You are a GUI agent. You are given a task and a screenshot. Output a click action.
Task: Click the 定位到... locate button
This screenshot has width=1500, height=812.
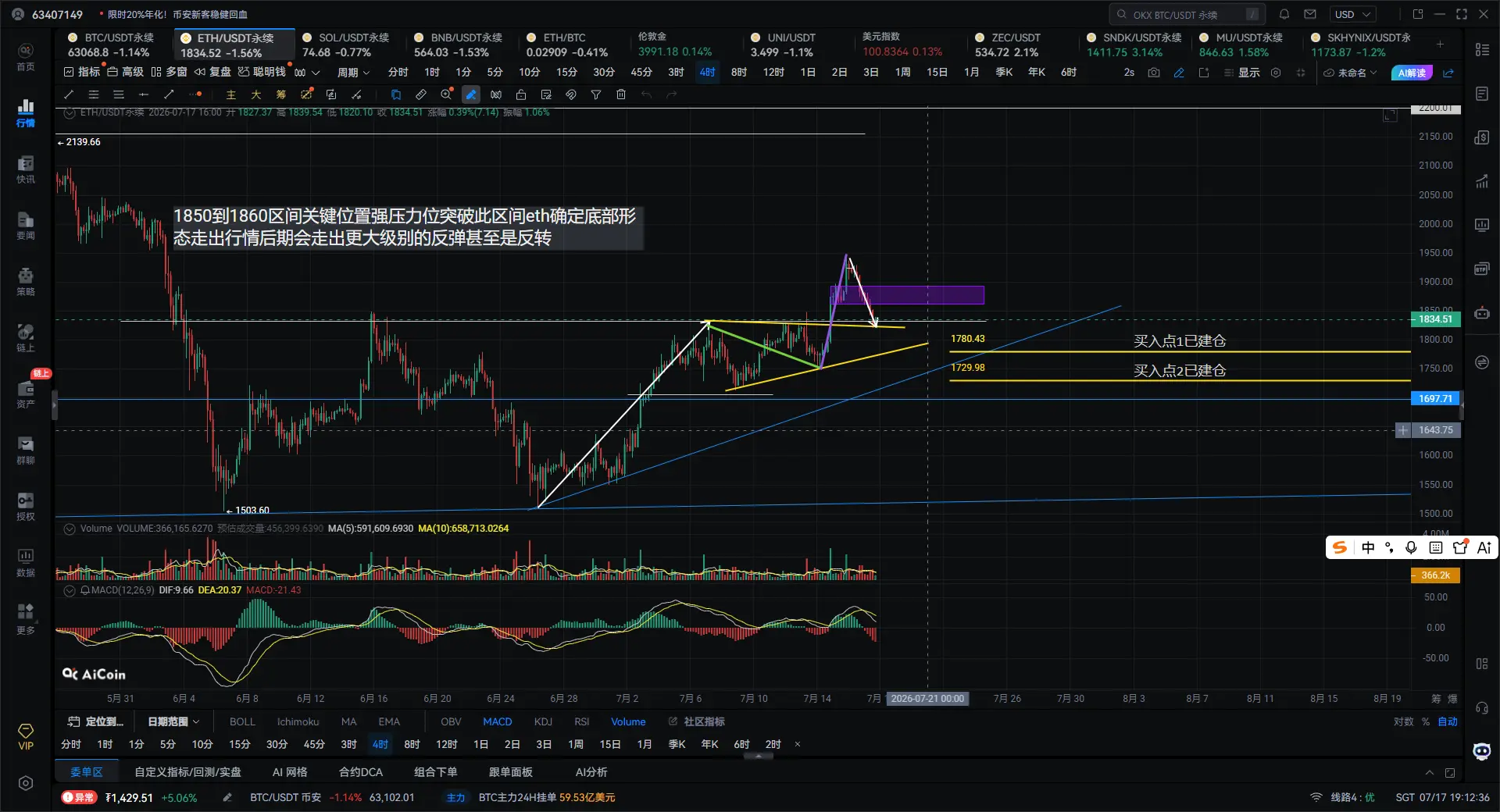point(96,721)
